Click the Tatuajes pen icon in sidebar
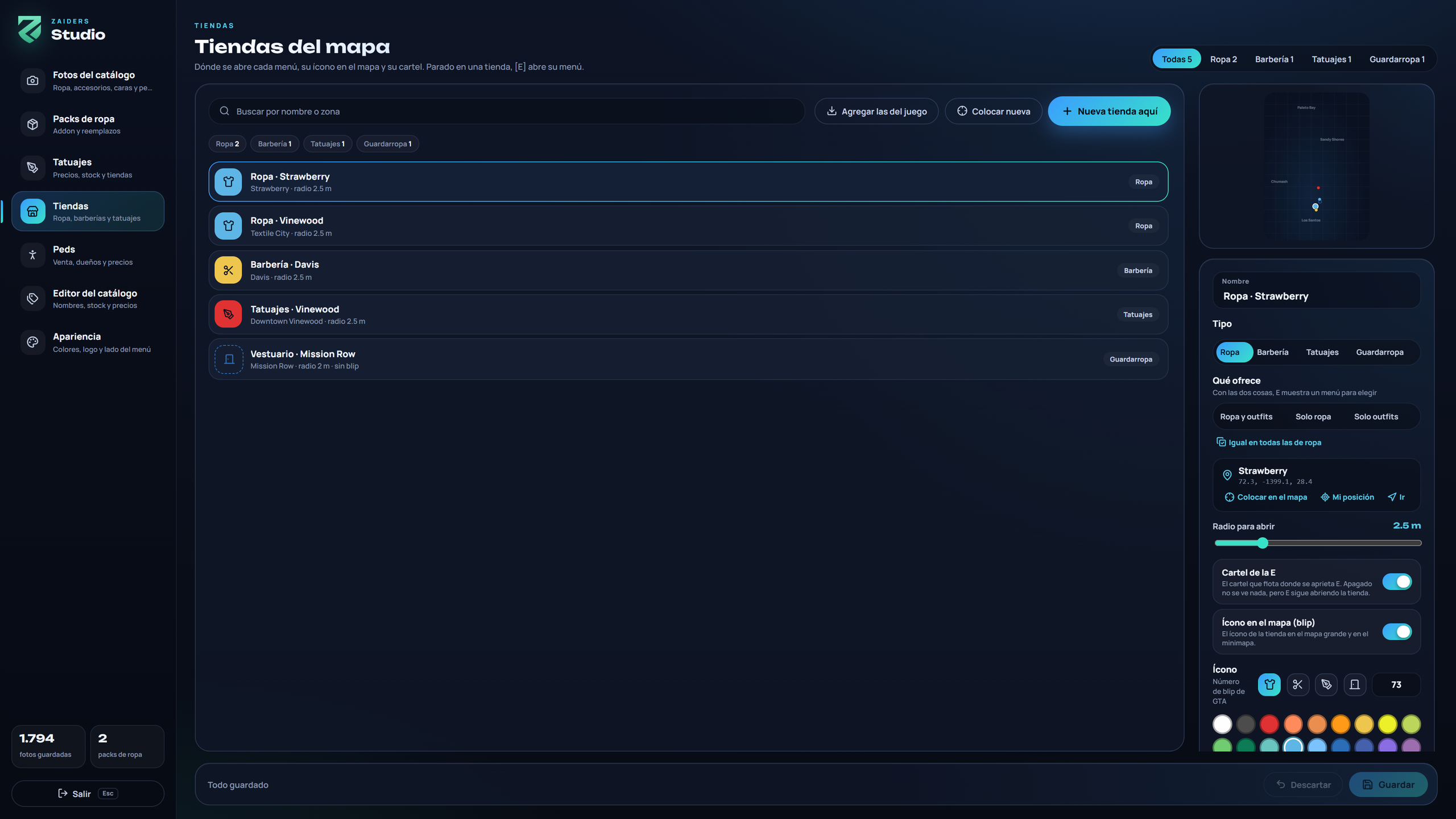Image resolution: width=1456 pixels, height=819 pixels. (32, 168)
